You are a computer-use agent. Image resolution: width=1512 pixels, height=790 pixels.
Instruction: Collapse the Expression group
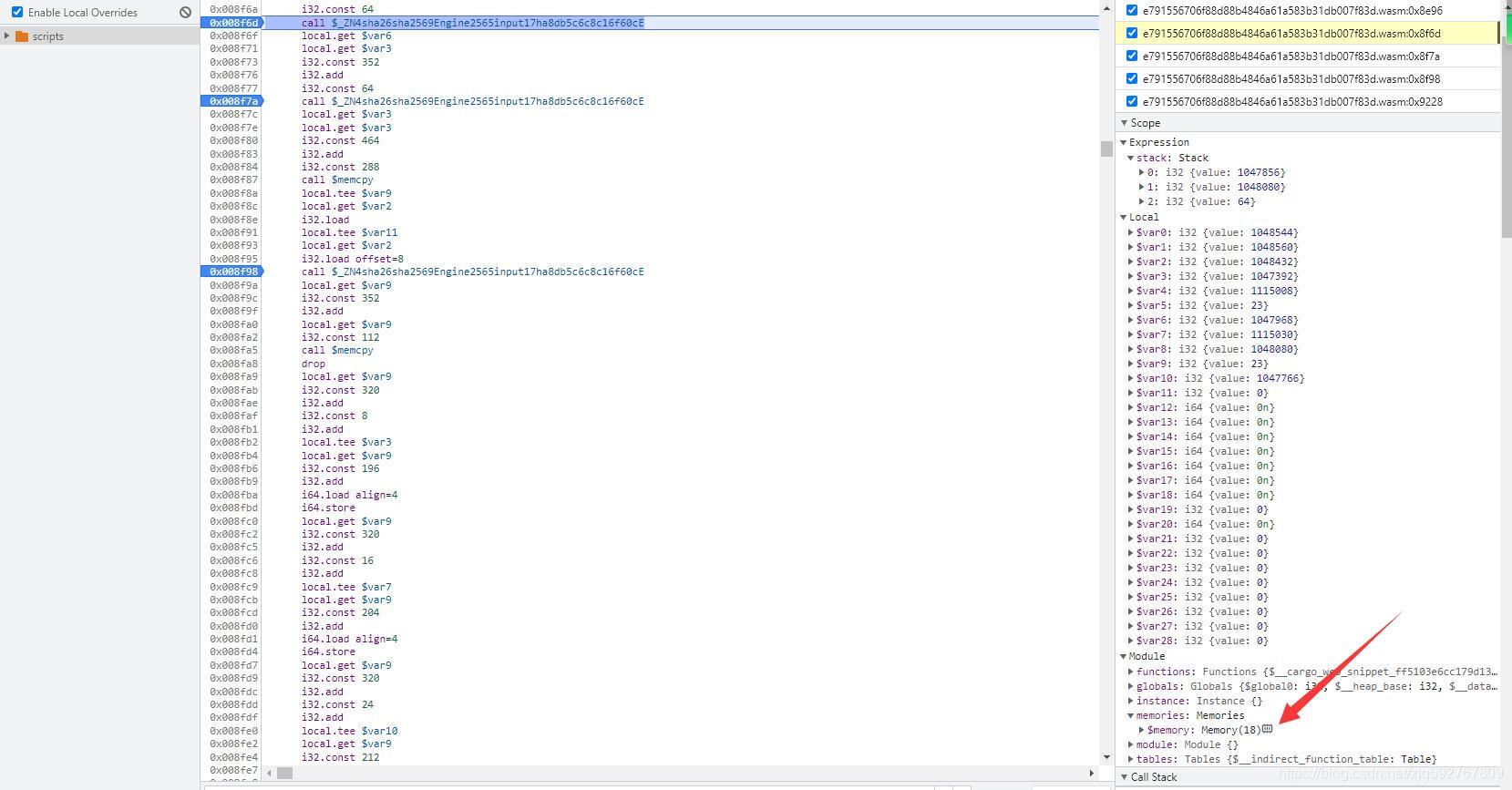click(1124, 142)
